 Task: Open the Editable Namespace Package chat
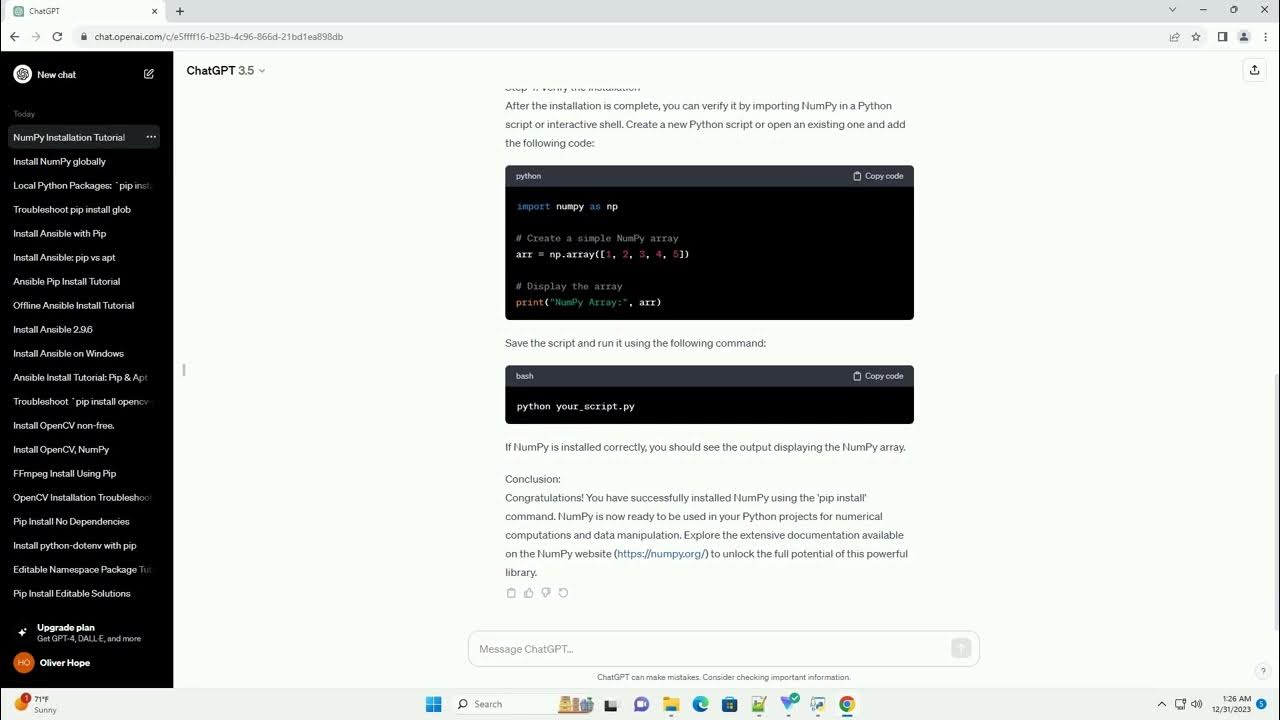84,569
